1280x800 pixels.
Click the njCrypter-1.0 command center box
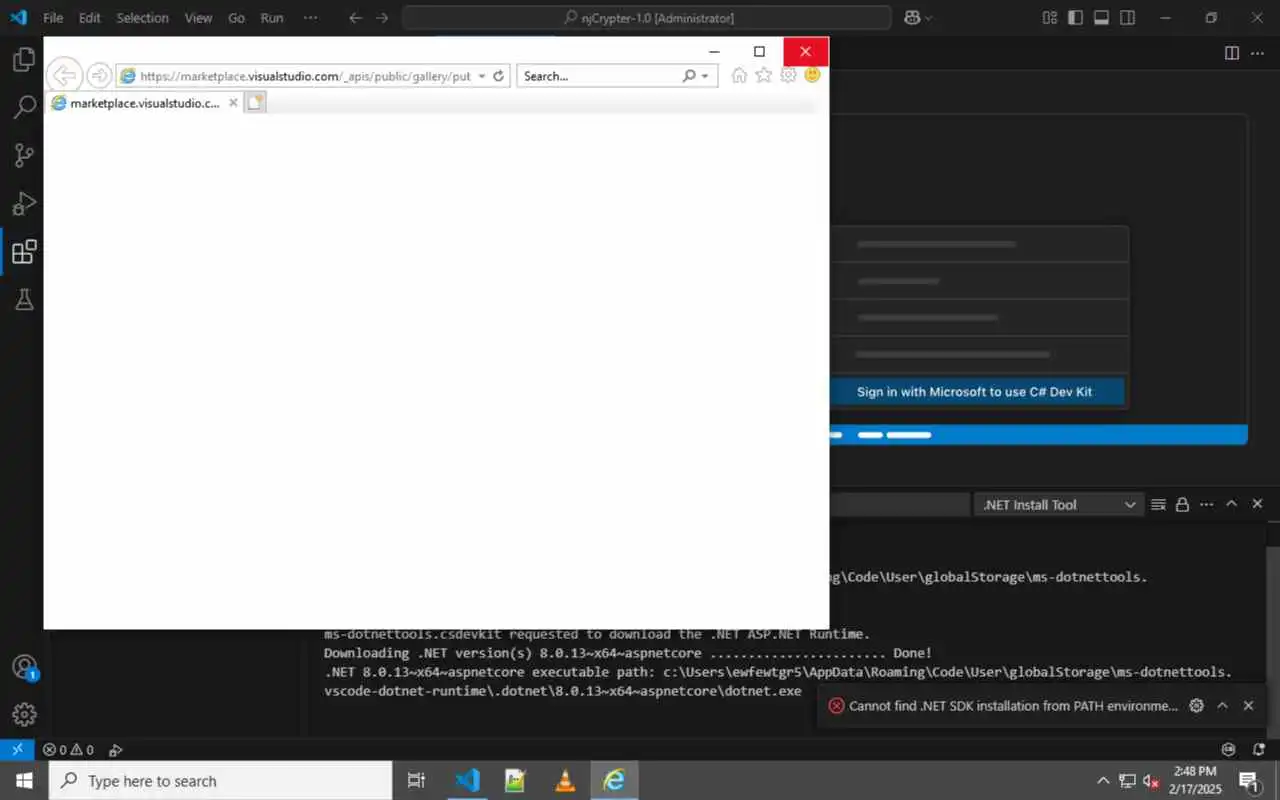click(x=647, y=18)
